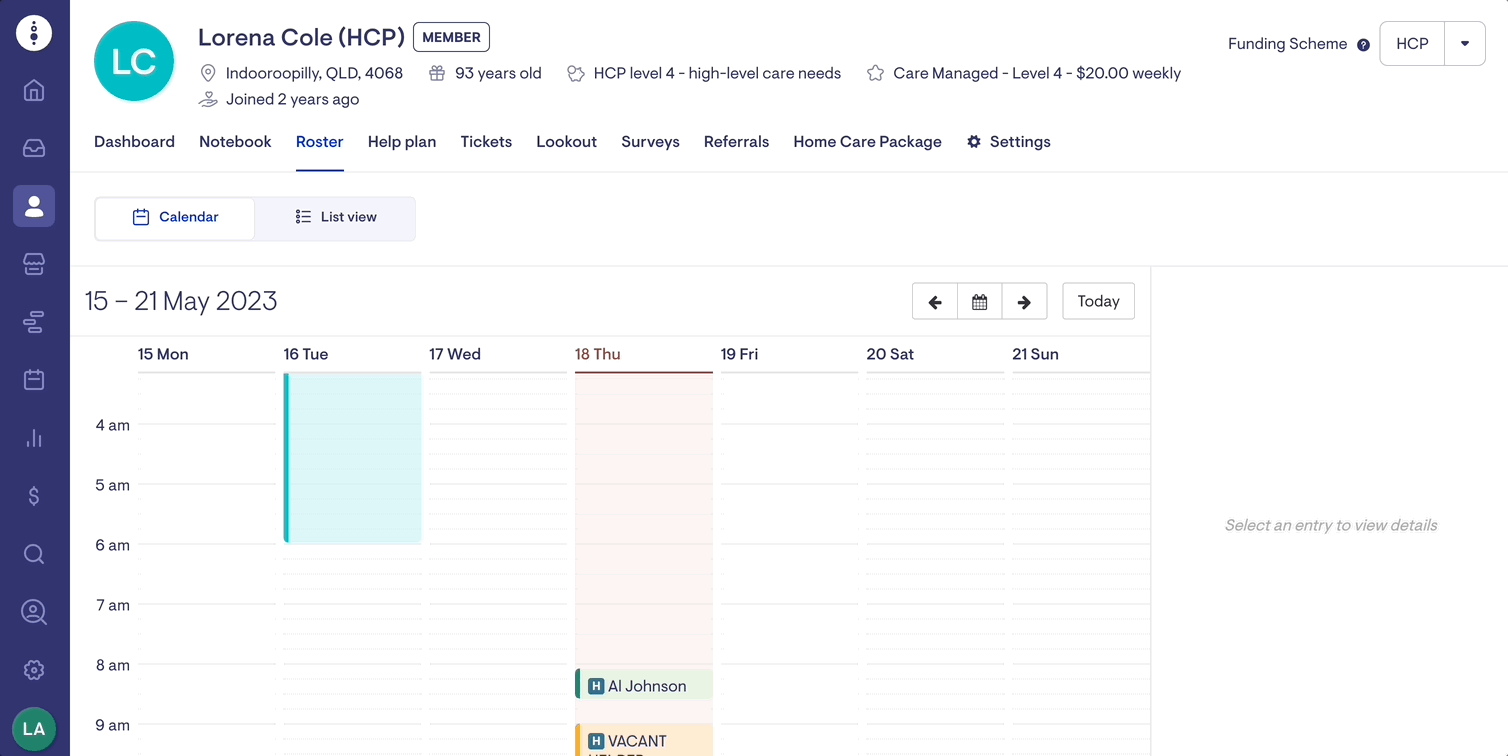
Task: Open the three-dot menu at top left
Action: tap(34, 33)
